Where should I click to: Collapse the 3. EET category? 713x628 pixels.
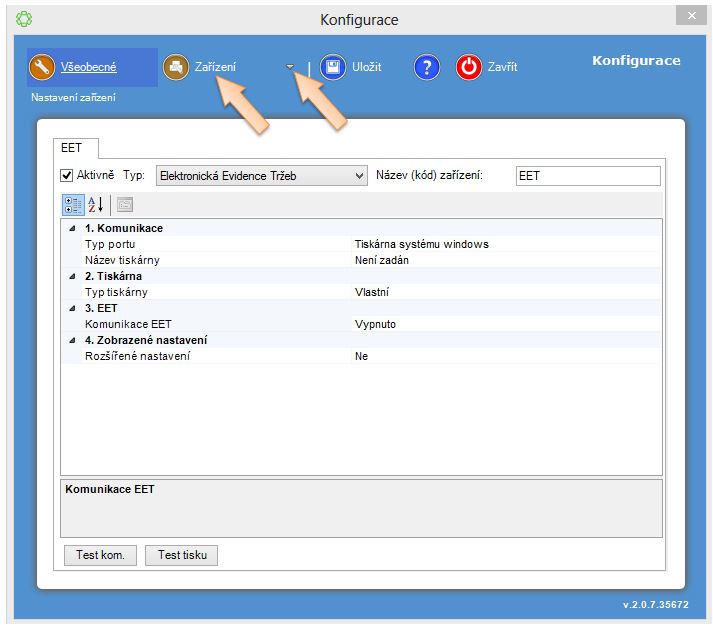pyautogui.click(x=71, y=308)
